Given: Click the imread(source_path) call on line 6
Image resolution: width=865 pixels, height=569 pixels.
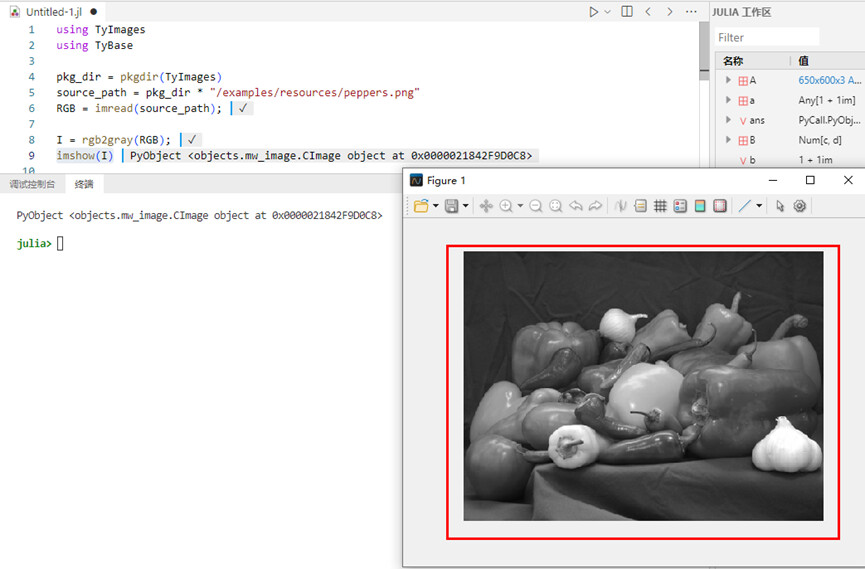Looking at the screenshot, I should coord(154,108).
